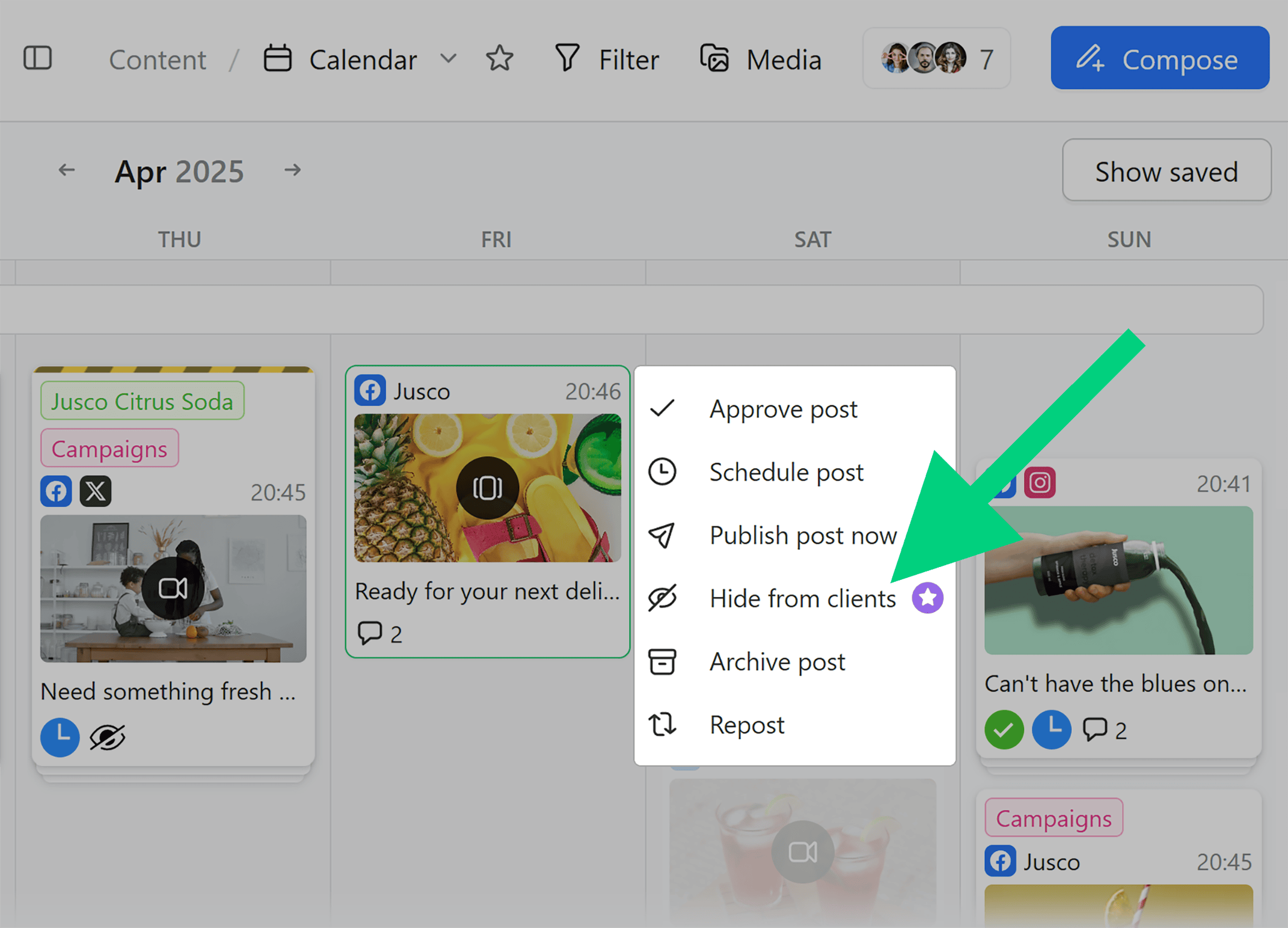Open the Calendar view dropdown
This screenshot has height=928, width=1288.
448,59
